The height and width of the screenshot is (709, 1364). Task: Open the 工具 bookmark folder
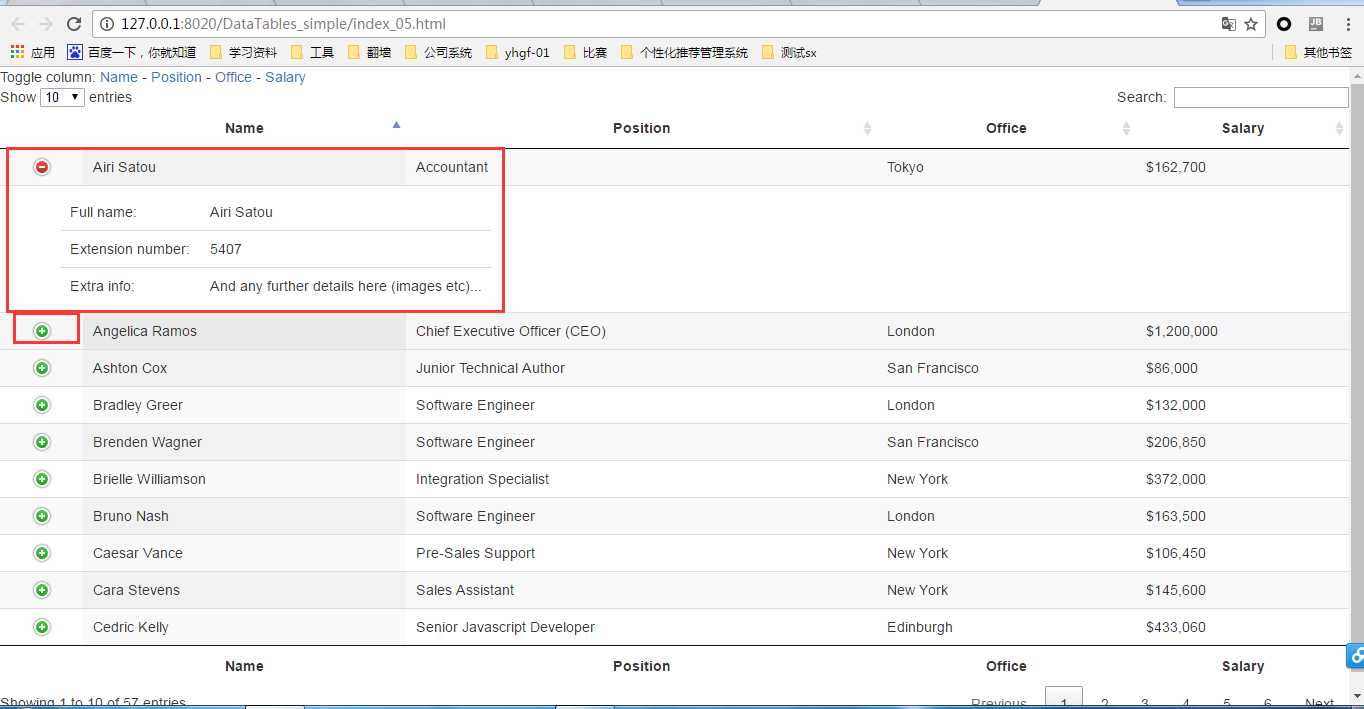point(312,52)
